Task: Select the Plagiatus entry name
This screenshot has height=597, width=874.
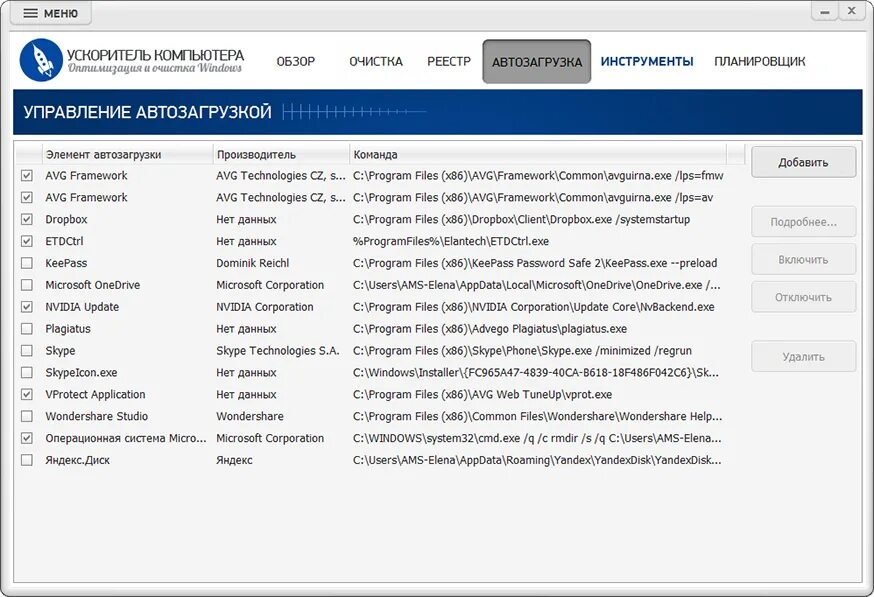Action: click(67, 329)
